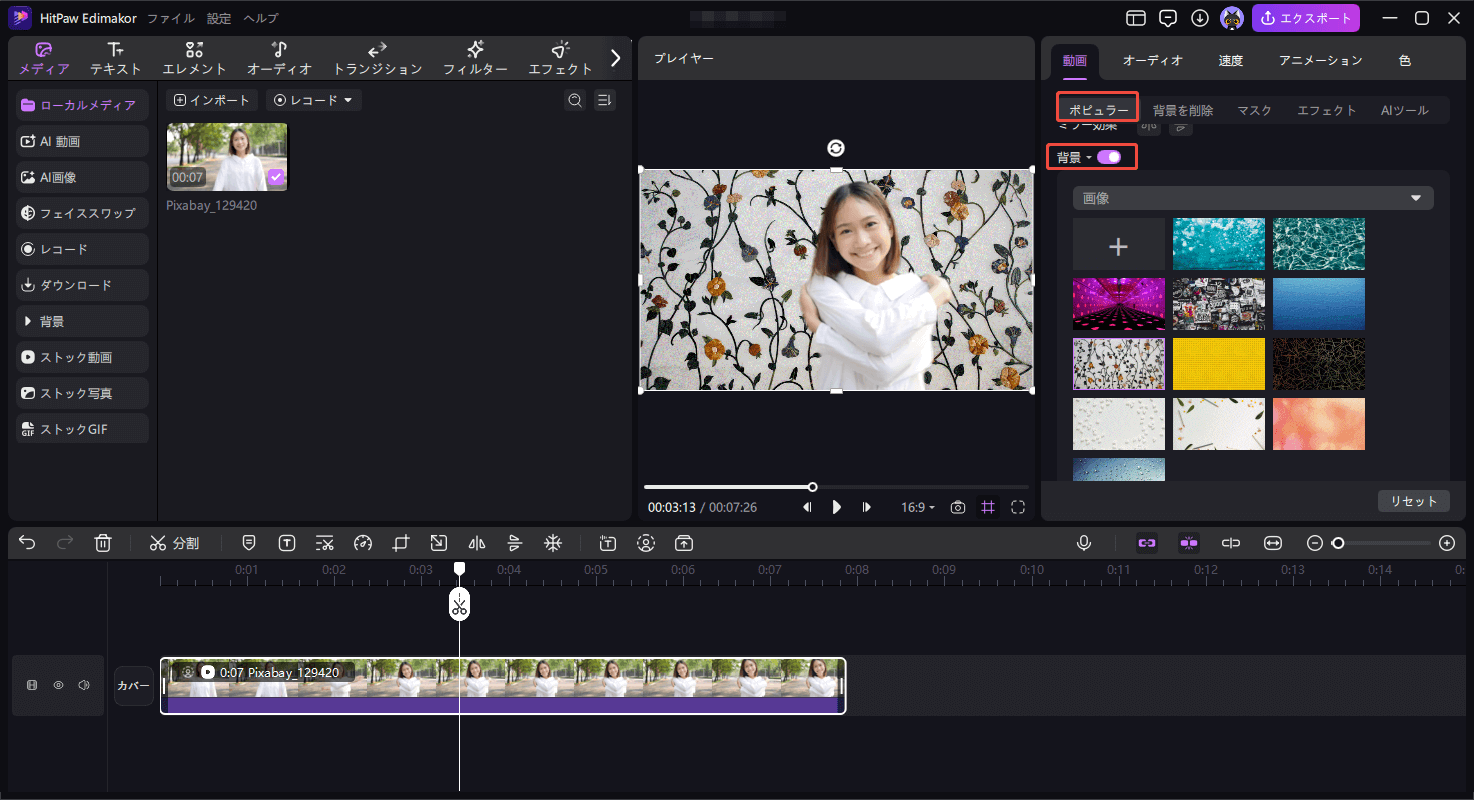Hide the track with the eye icon
This screenshot has width=1474, height=800.
pyautogui.click(x=58, y=685)
